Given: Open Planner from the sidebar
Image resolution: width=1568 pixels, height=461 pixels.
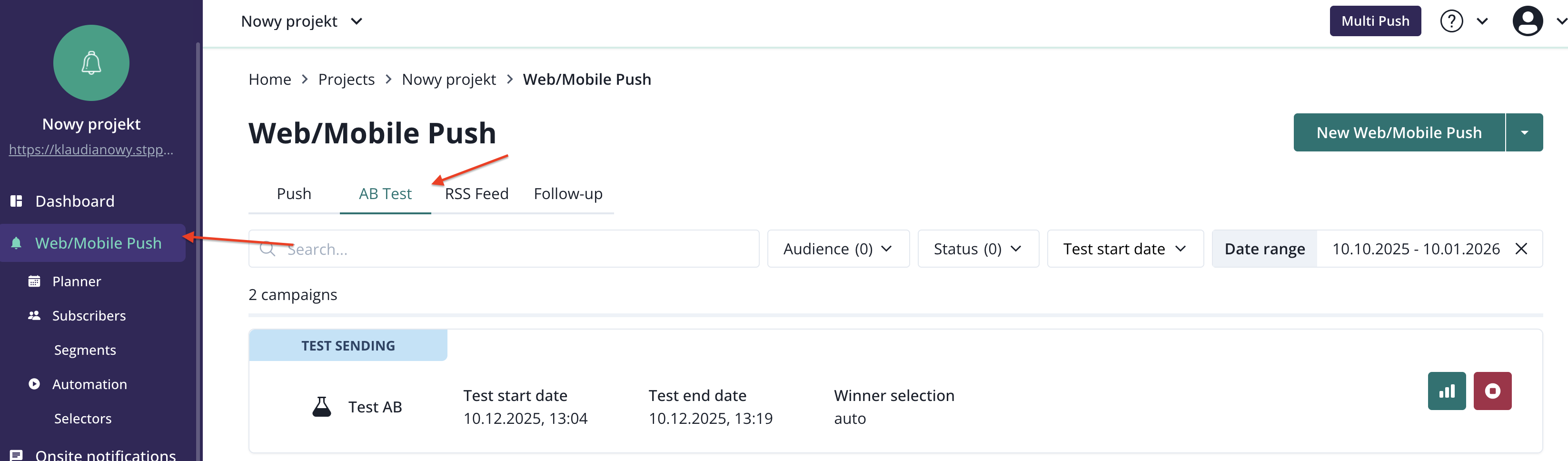Looking at the screenshot, I should point(76,281).
